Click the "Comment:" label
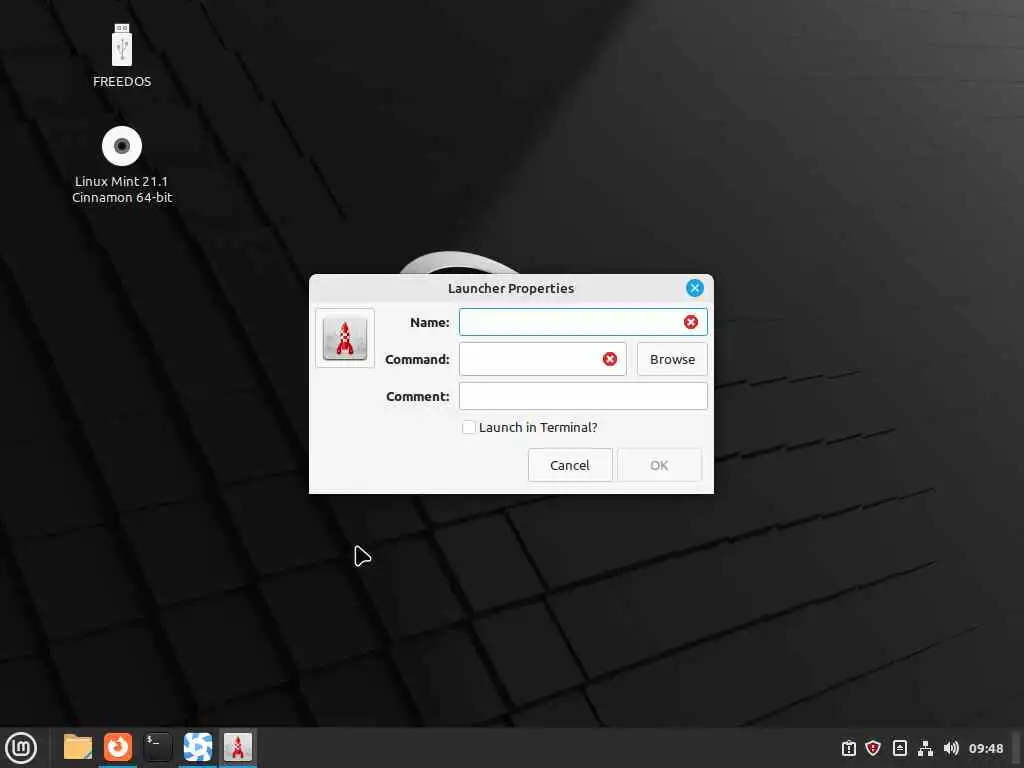The height and width of the screenshot is (768, 1024). point(418,397)
